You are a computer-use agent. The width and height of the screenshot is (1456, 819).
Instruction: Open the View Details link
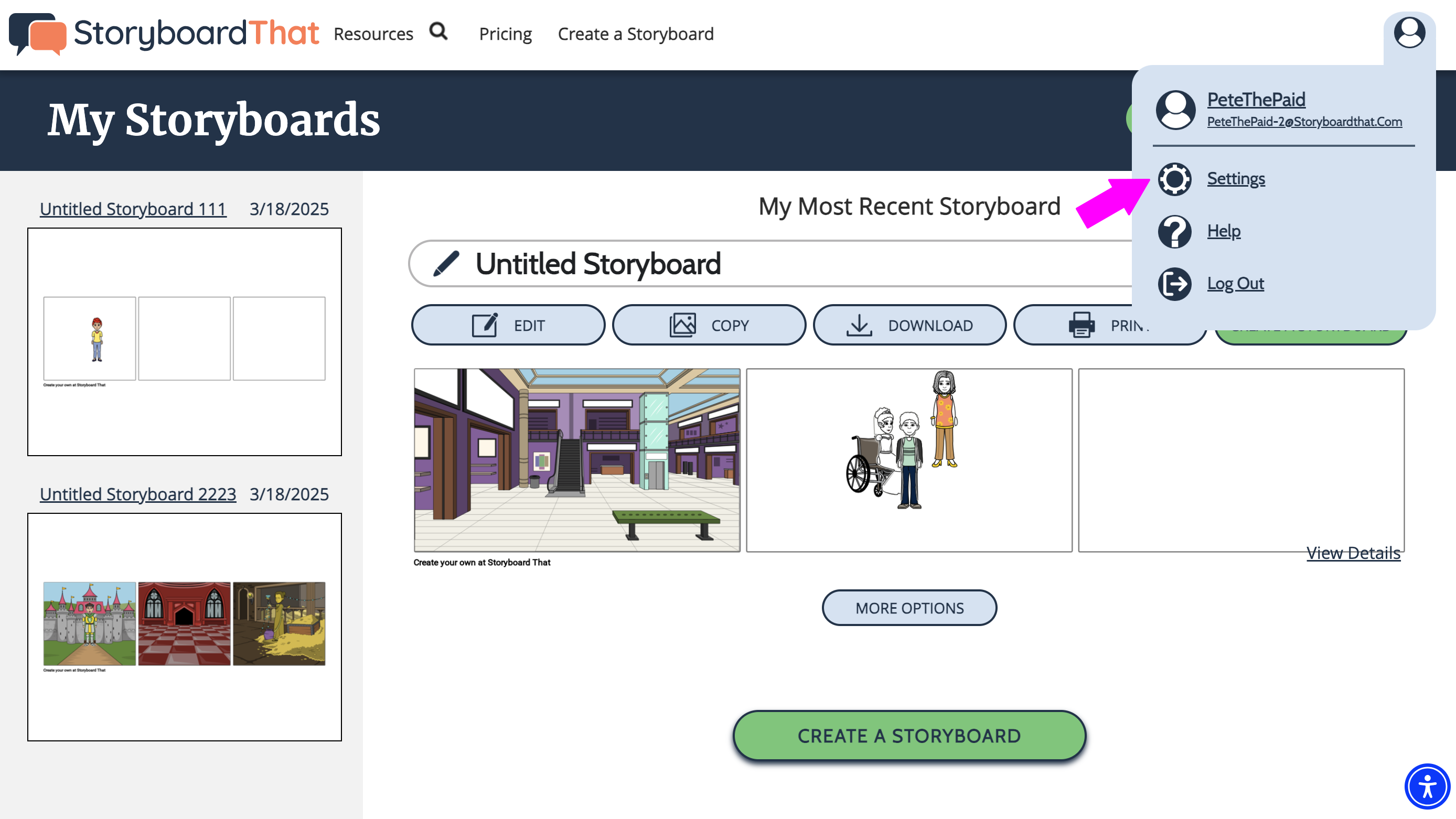tap(1353, 553)
